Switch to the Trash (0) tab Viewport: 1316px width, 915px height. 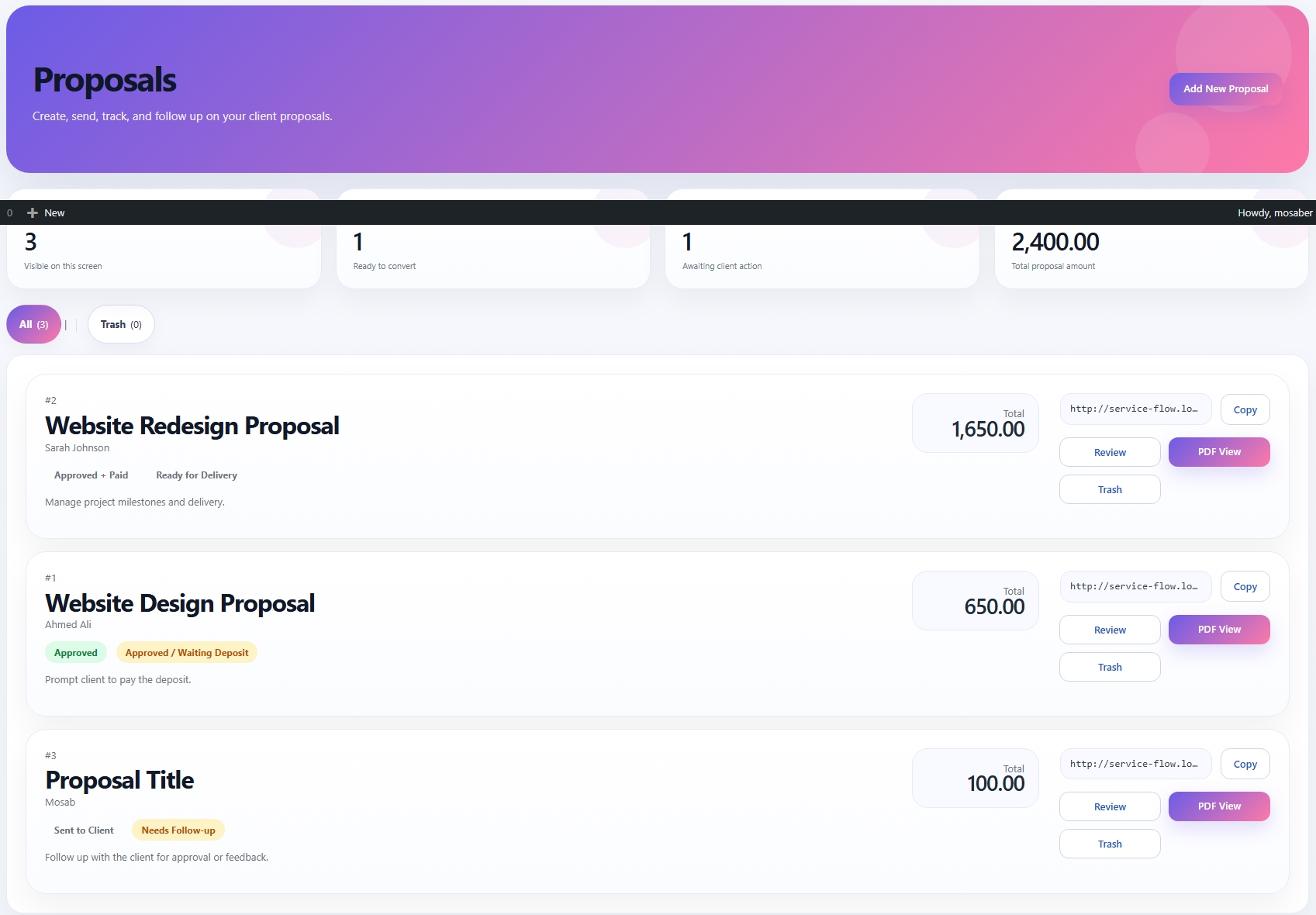click(121, 324)
